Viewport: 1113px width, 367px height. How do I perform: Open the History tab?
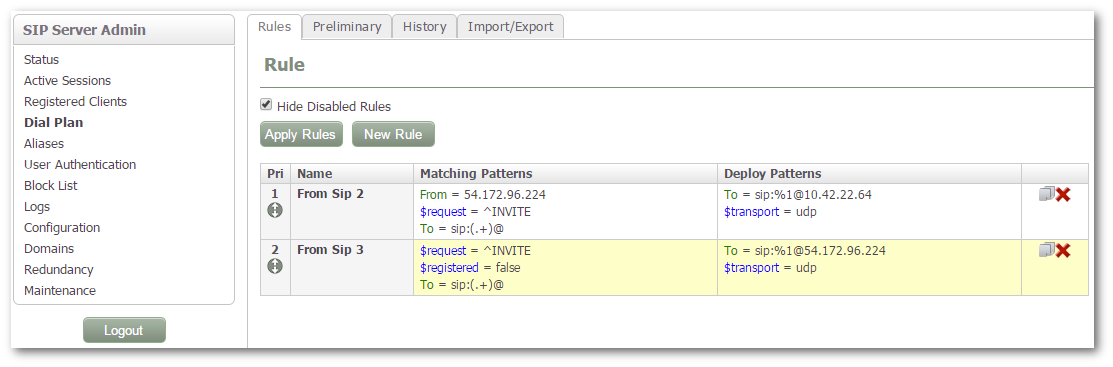pos(424,27)
